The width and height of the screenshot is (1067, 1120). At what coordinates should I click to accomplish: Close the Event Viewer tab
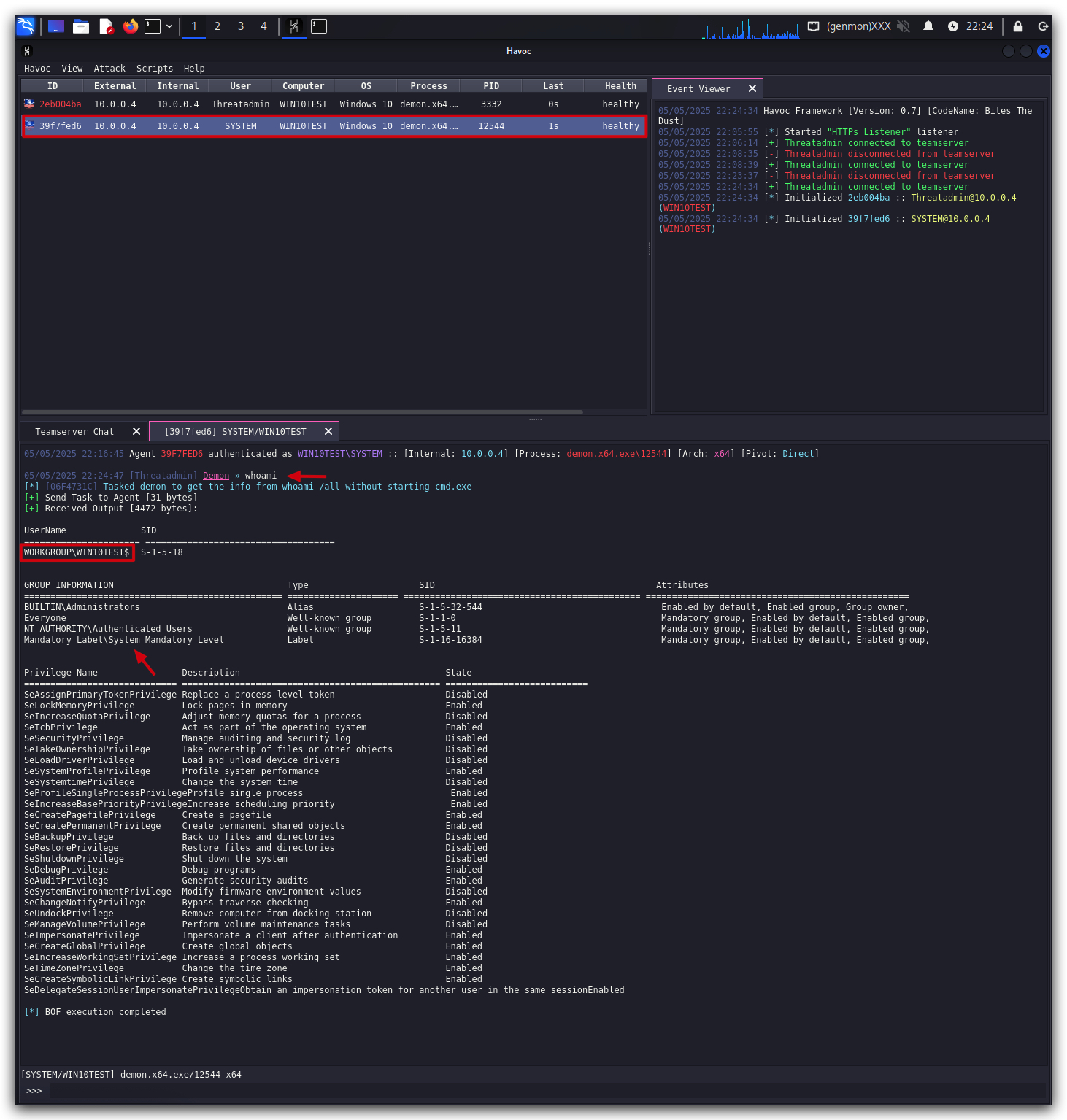752,88
